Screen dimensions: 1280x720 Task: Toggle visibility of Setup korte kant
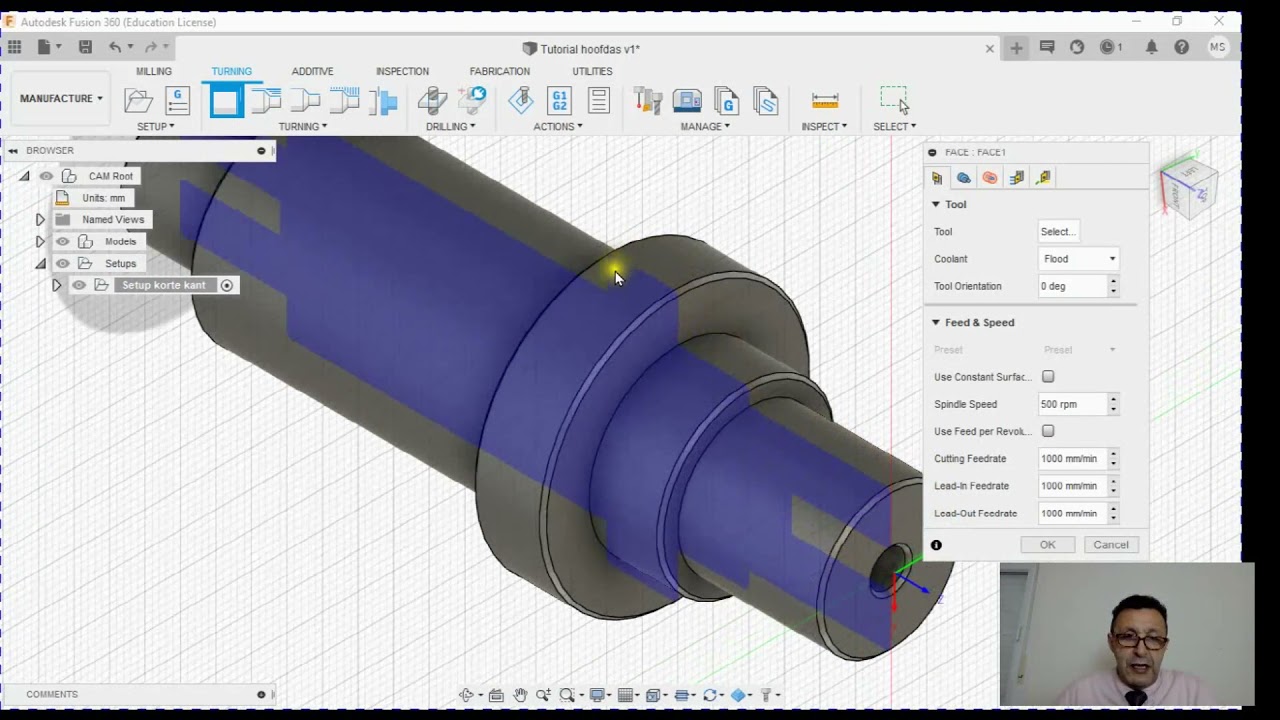78,286
